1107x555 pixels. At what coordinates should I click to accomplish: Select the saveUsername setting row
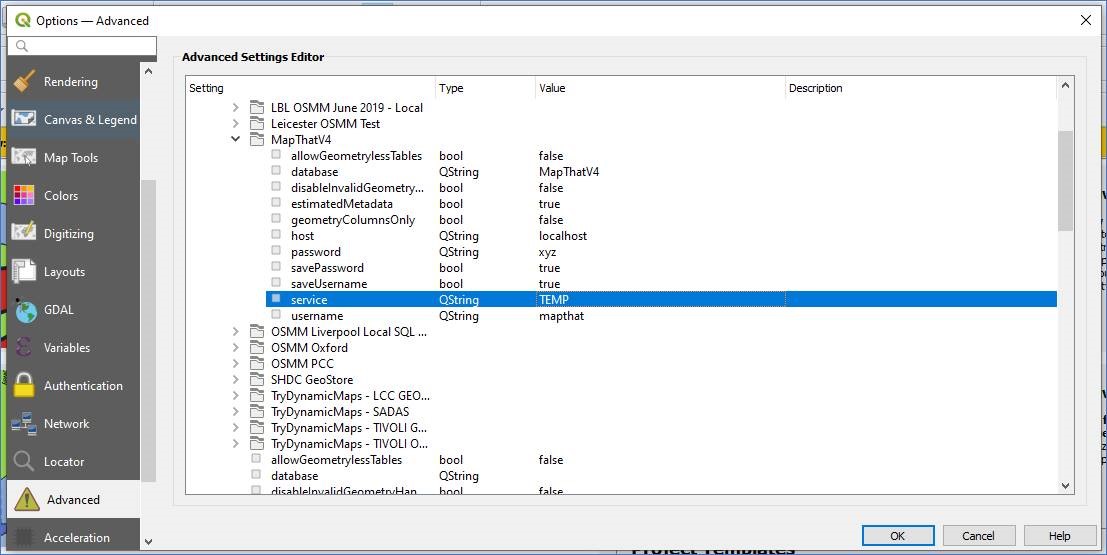pyautogui.click(x=662, y=284)
